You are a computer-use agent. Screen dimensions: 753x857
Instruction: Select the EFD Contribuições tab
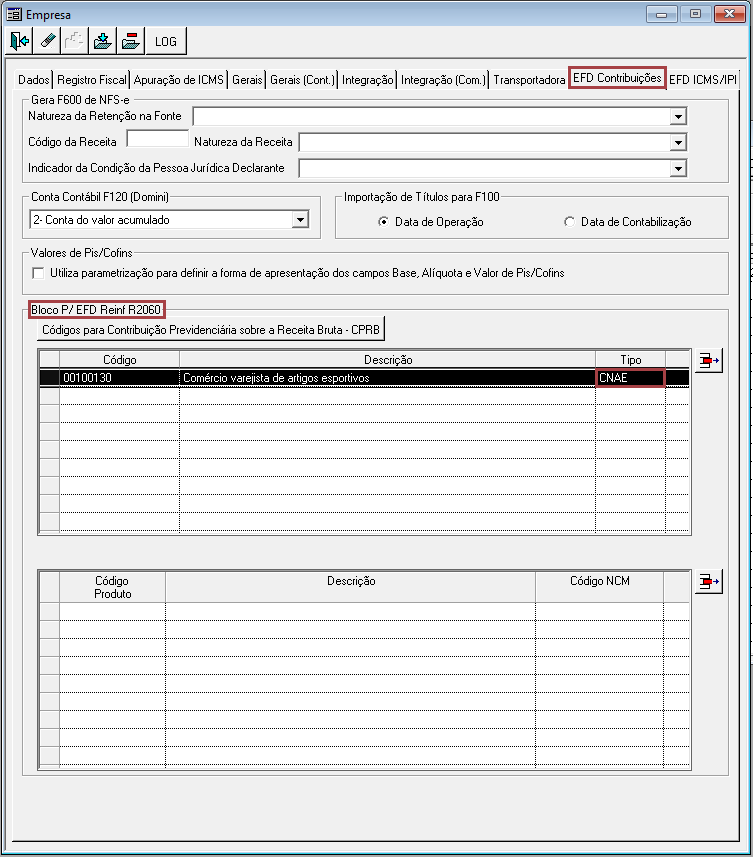tap(617, 78)
